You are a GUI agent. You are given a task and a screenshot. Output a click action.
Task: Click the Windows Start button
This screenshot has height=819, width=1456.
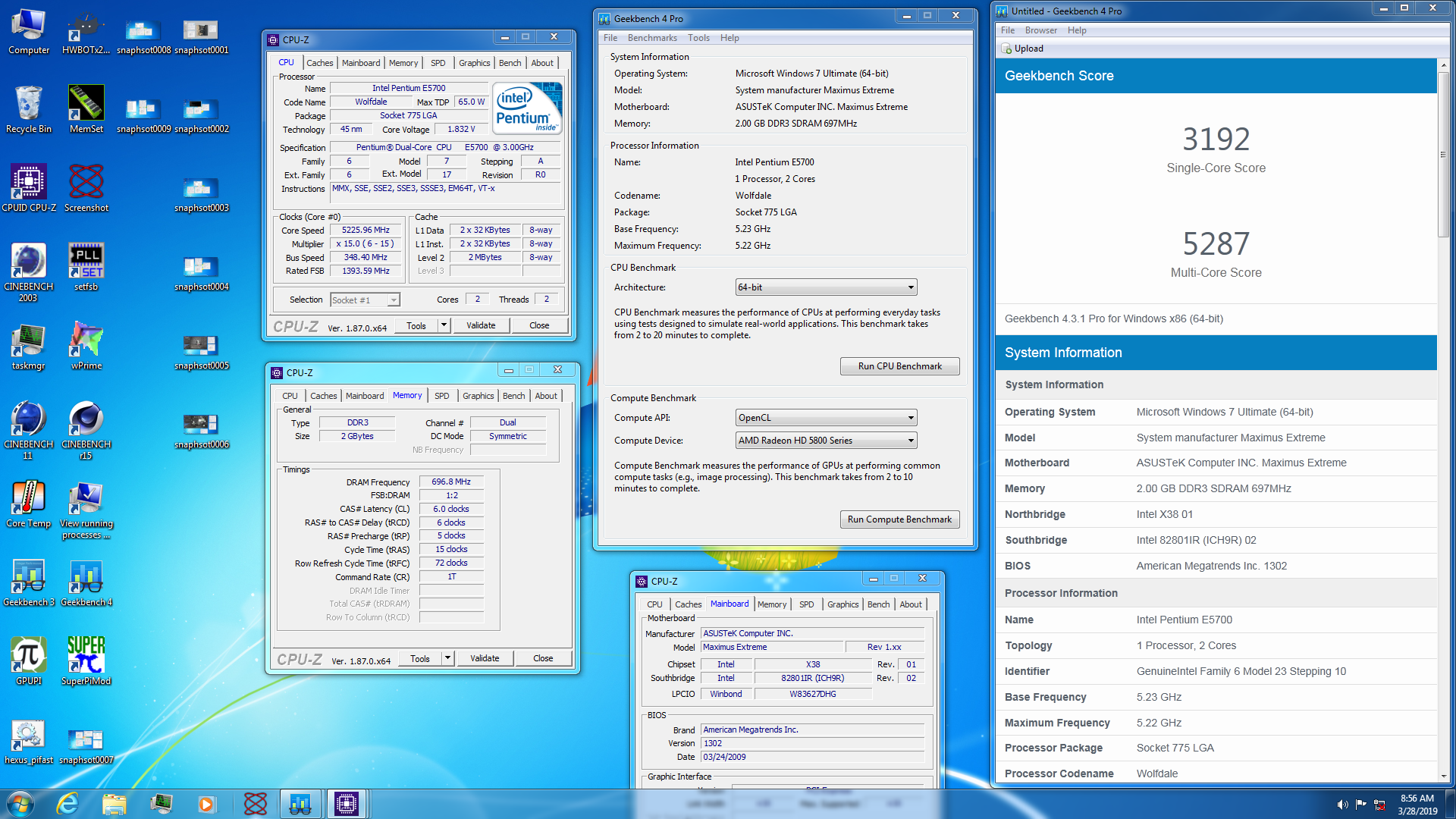20,804
